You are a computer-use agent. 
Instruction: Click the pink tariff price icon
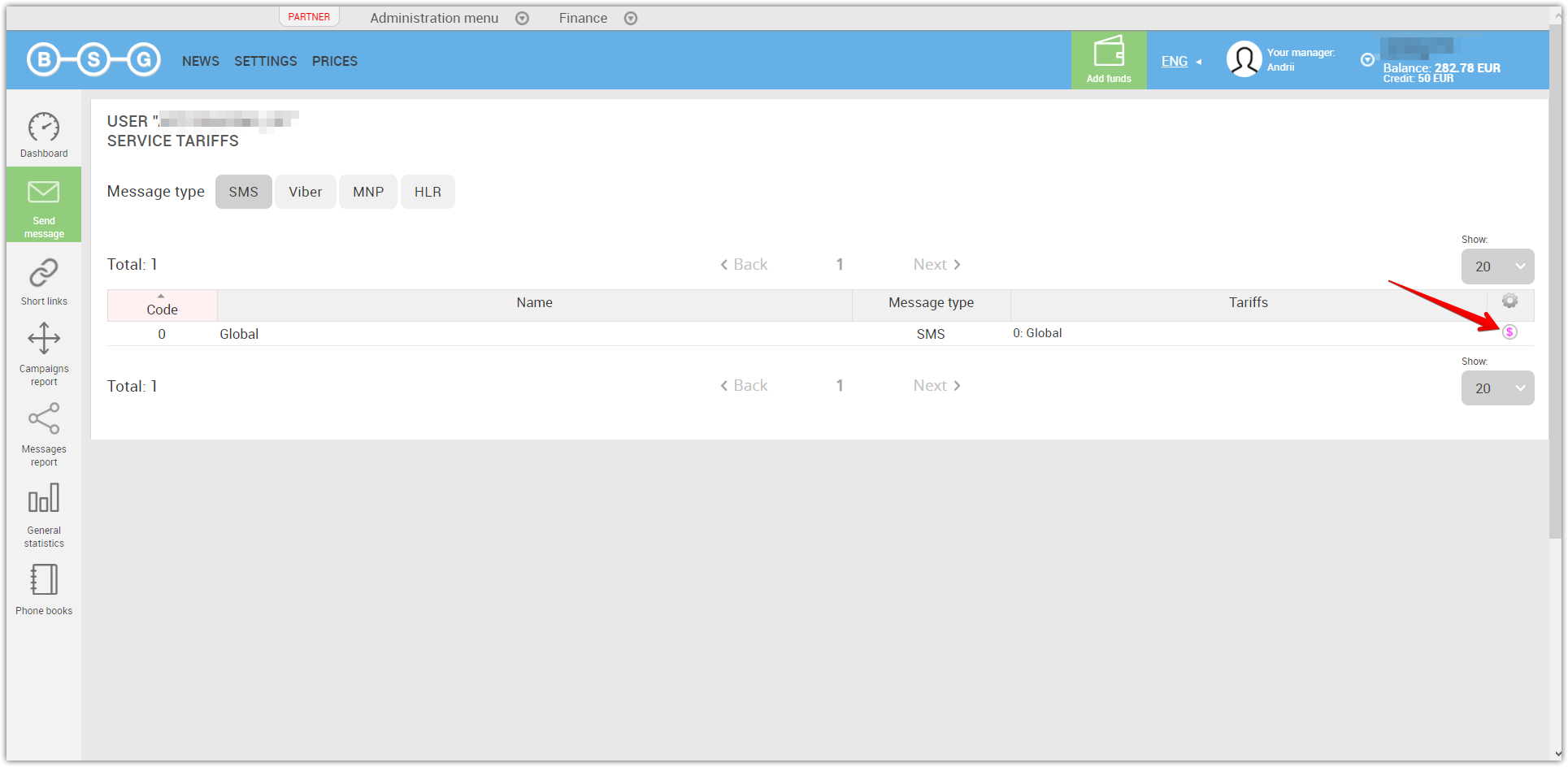tap(1509, 332)
